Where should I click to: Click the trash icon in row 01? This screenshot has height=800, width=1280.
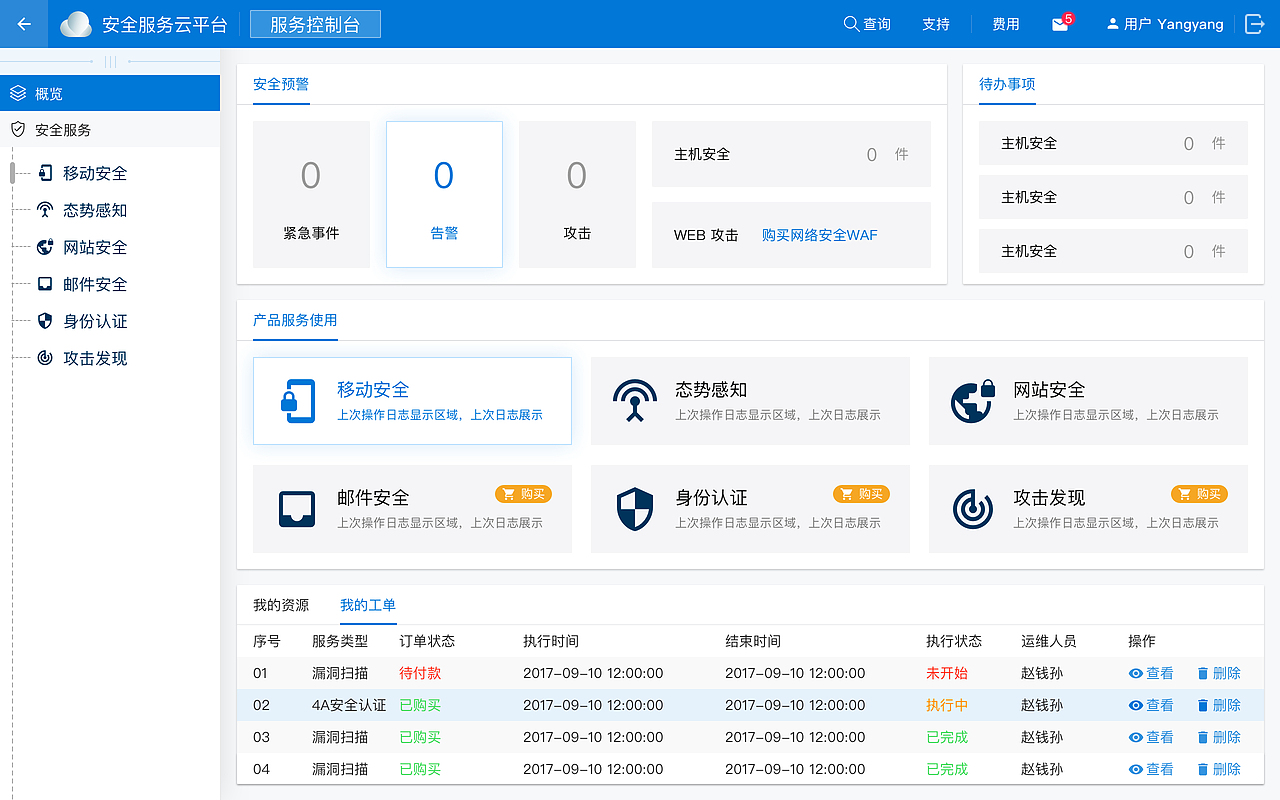(1202, 673)
